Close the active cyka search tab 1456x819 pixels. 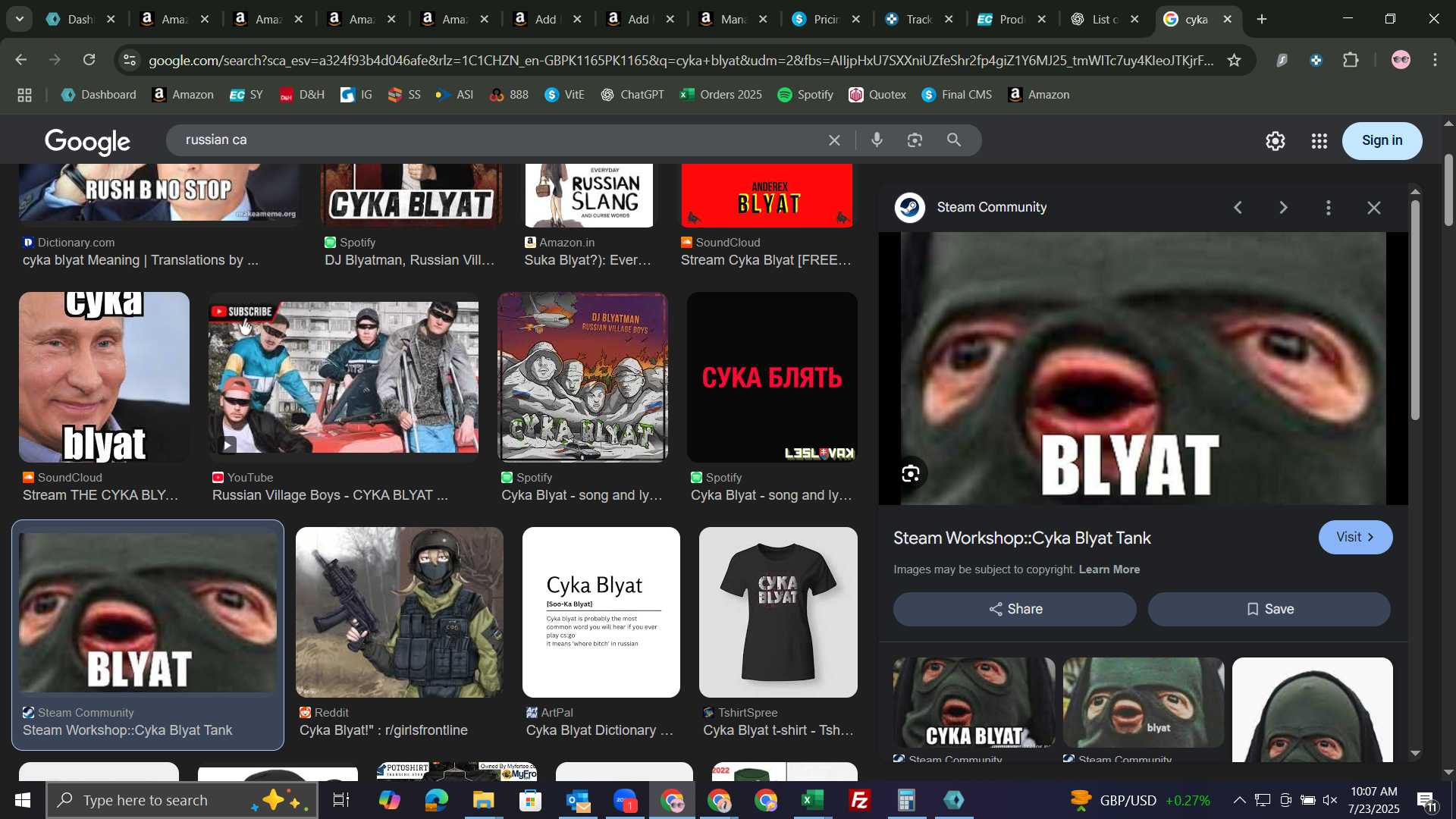tap(1228, 20)
